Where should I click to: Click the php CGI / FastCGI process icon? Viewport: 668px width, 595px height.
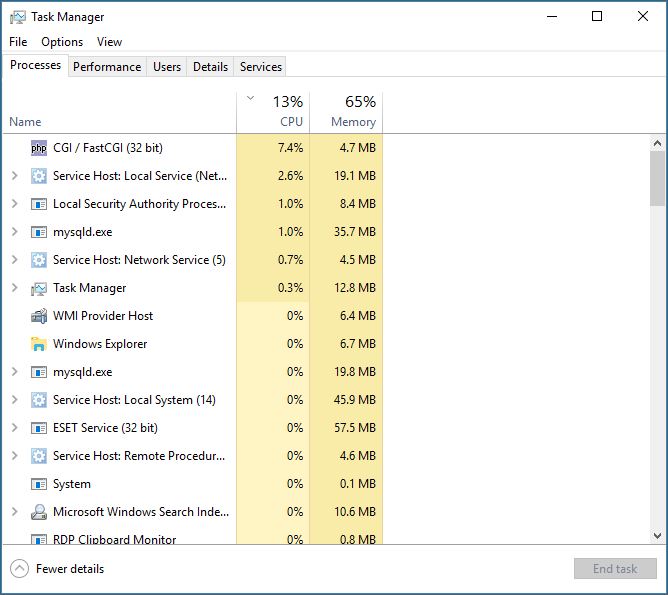pyautogui.click(x=39, y=148)
